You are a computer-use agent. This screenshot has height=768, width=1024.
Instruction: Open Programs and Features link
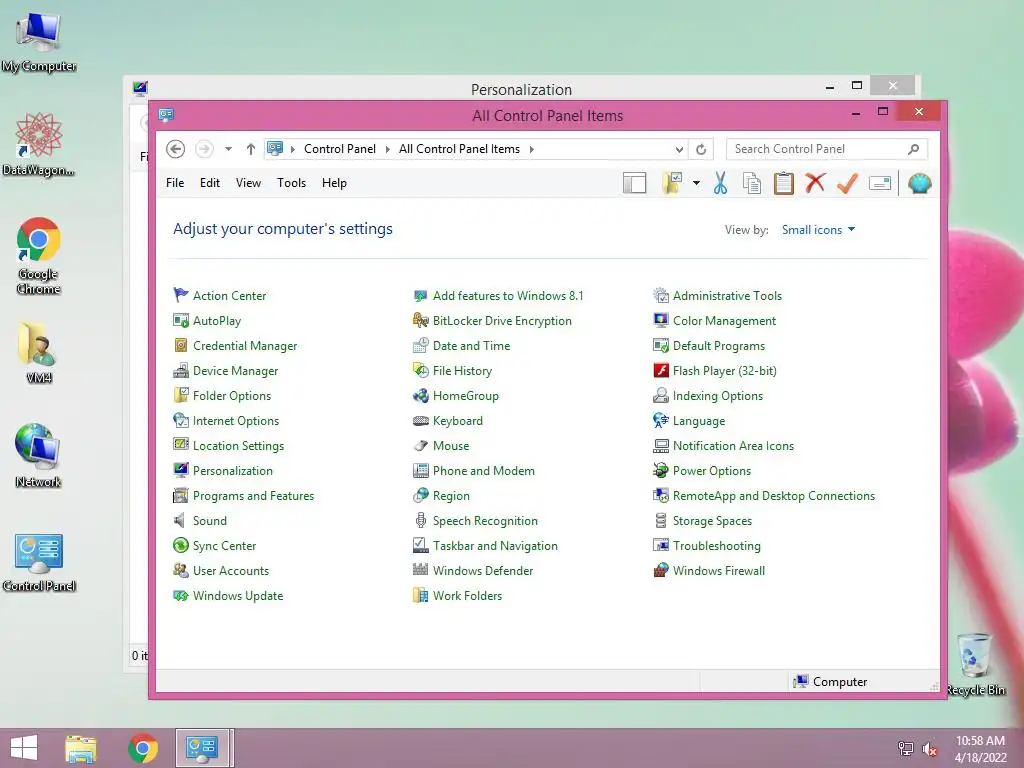point(244,496)
